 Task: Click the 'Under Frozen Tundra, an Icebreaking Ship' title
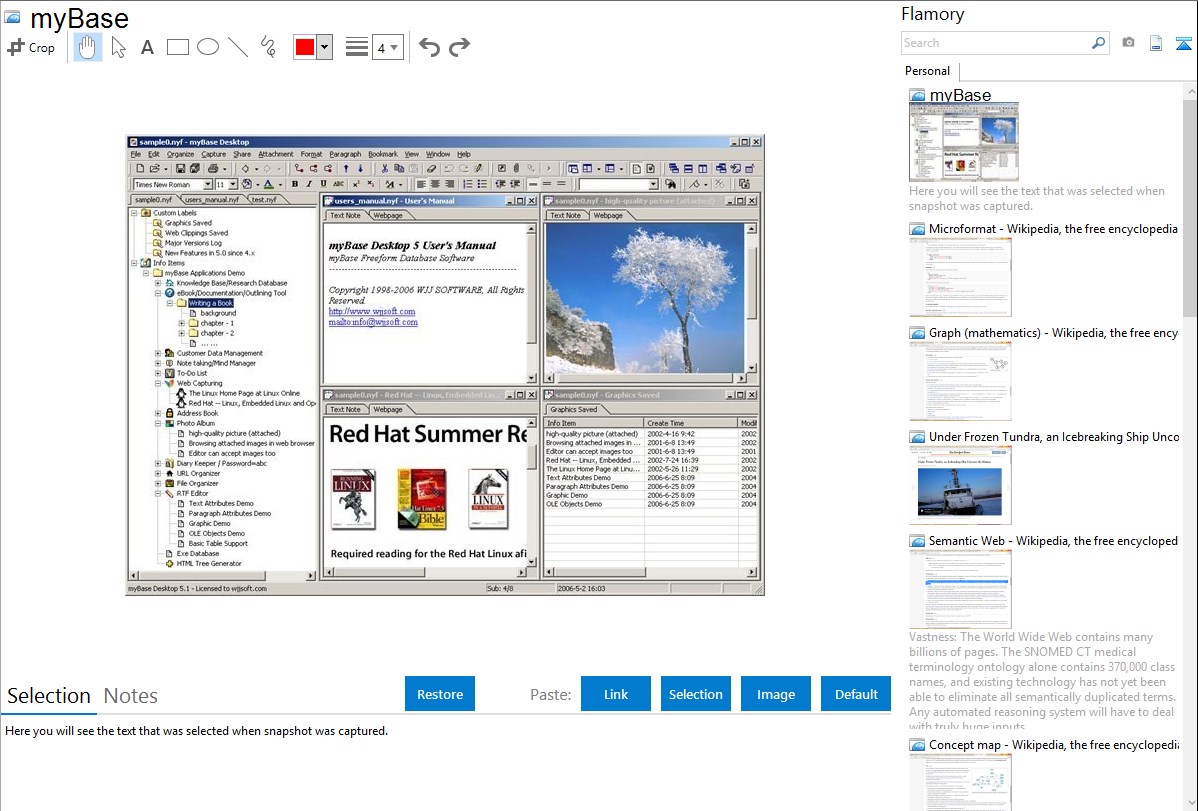[x=1054, y=436]
